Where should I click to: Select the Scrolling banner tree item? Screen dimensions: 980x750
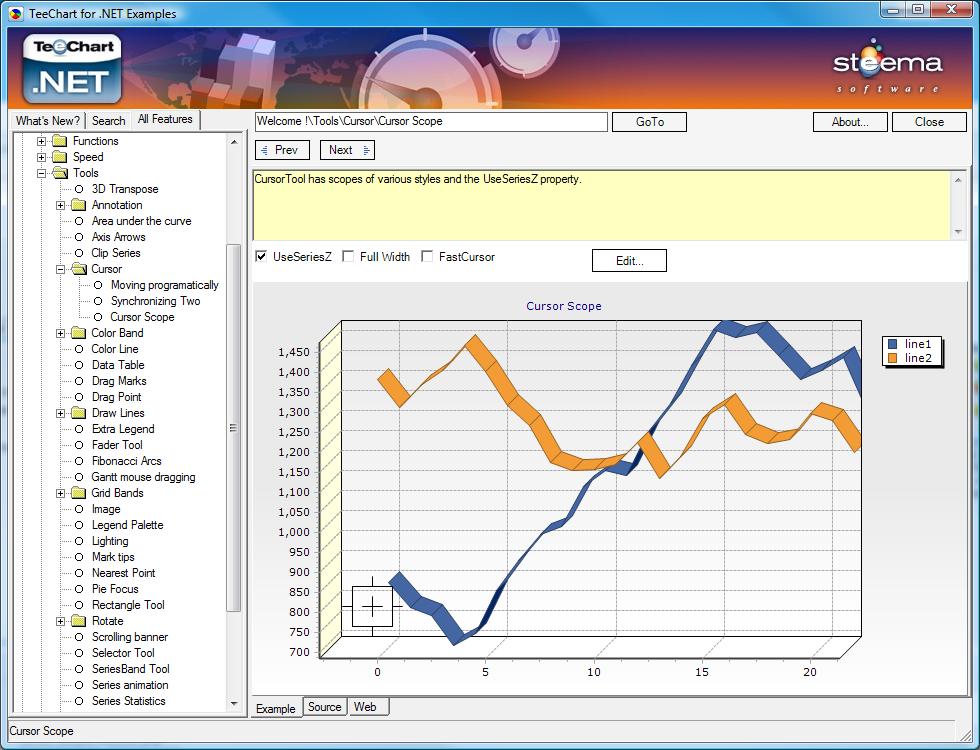[x=129, y=637]
